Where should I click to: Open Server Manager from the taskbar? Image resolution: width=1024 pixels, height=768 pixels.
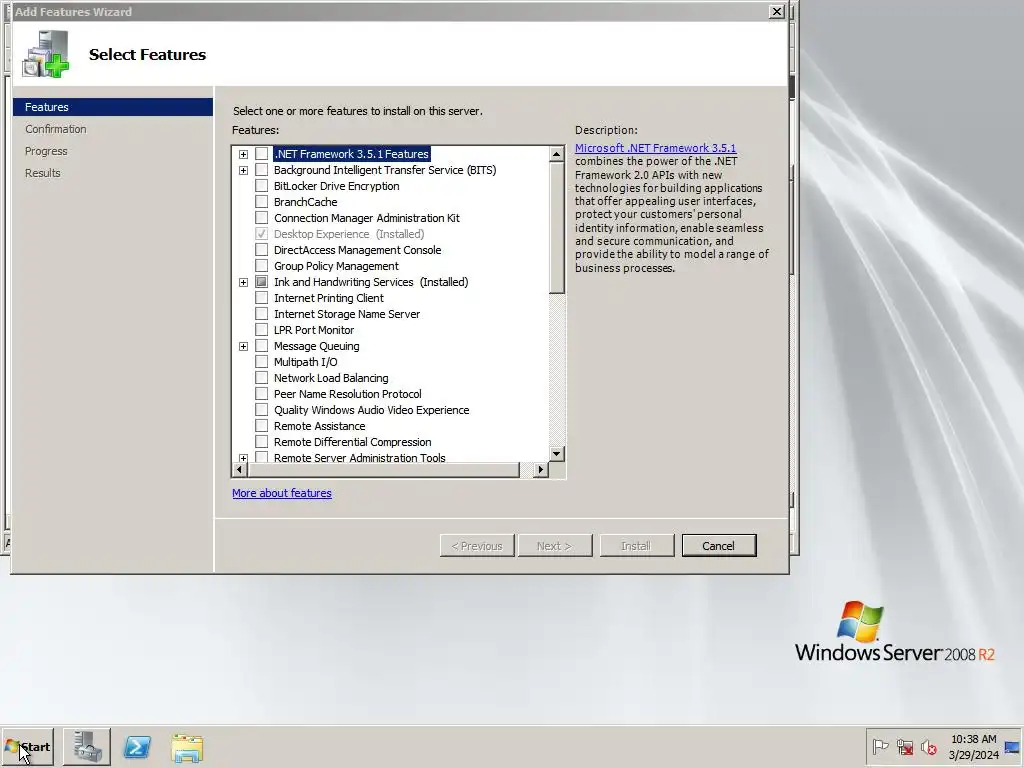point(87,746)
